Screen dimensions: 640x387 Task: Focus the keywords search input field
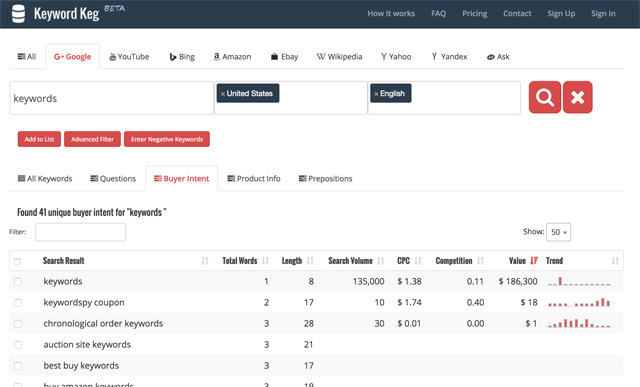point(111,98)
